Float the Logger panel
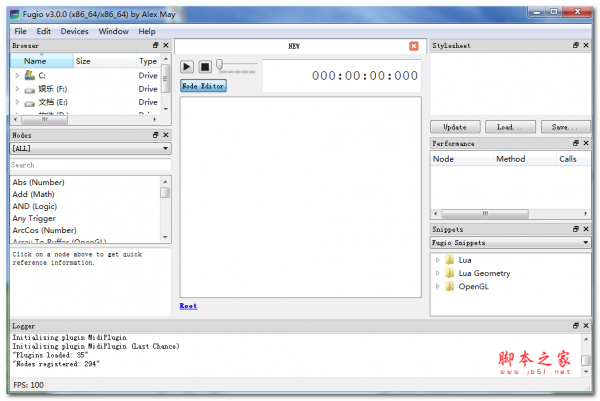 tap(576, 326)
